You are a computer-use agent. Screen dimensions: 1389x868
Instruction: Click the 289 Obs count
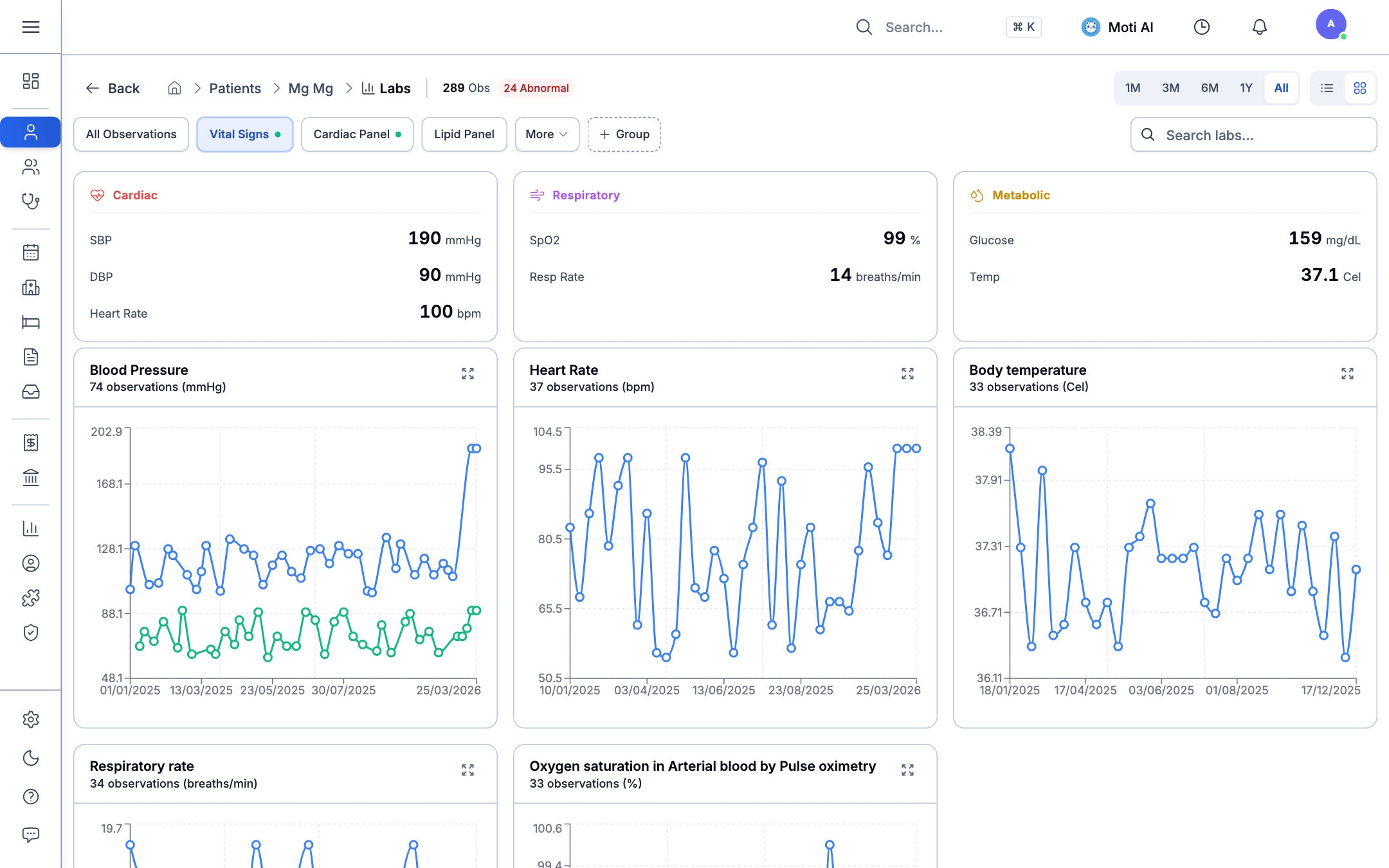466,88
